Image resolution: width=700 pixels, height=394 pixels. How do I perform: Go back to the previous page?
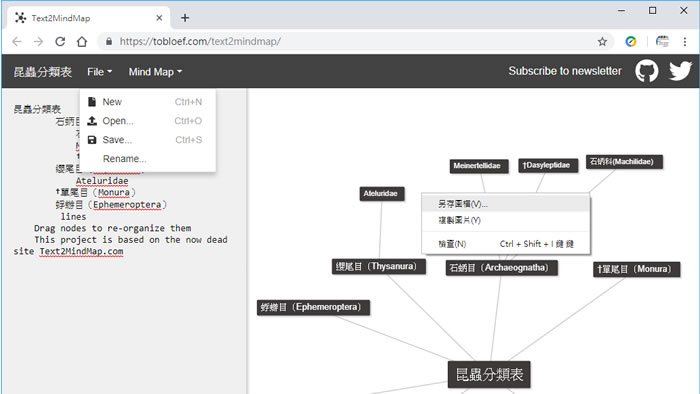click(17, 41)
